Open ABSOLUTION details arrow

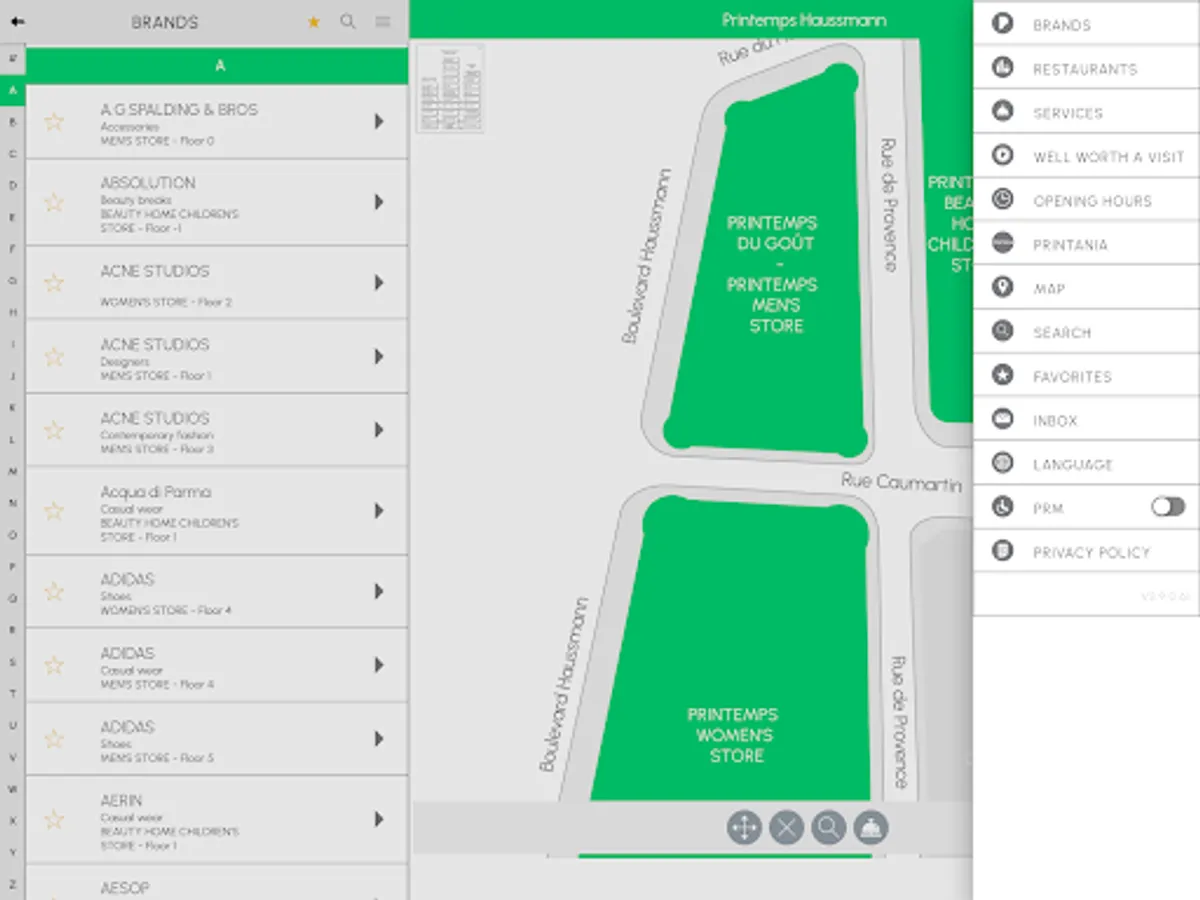click(x=379, y=202)
